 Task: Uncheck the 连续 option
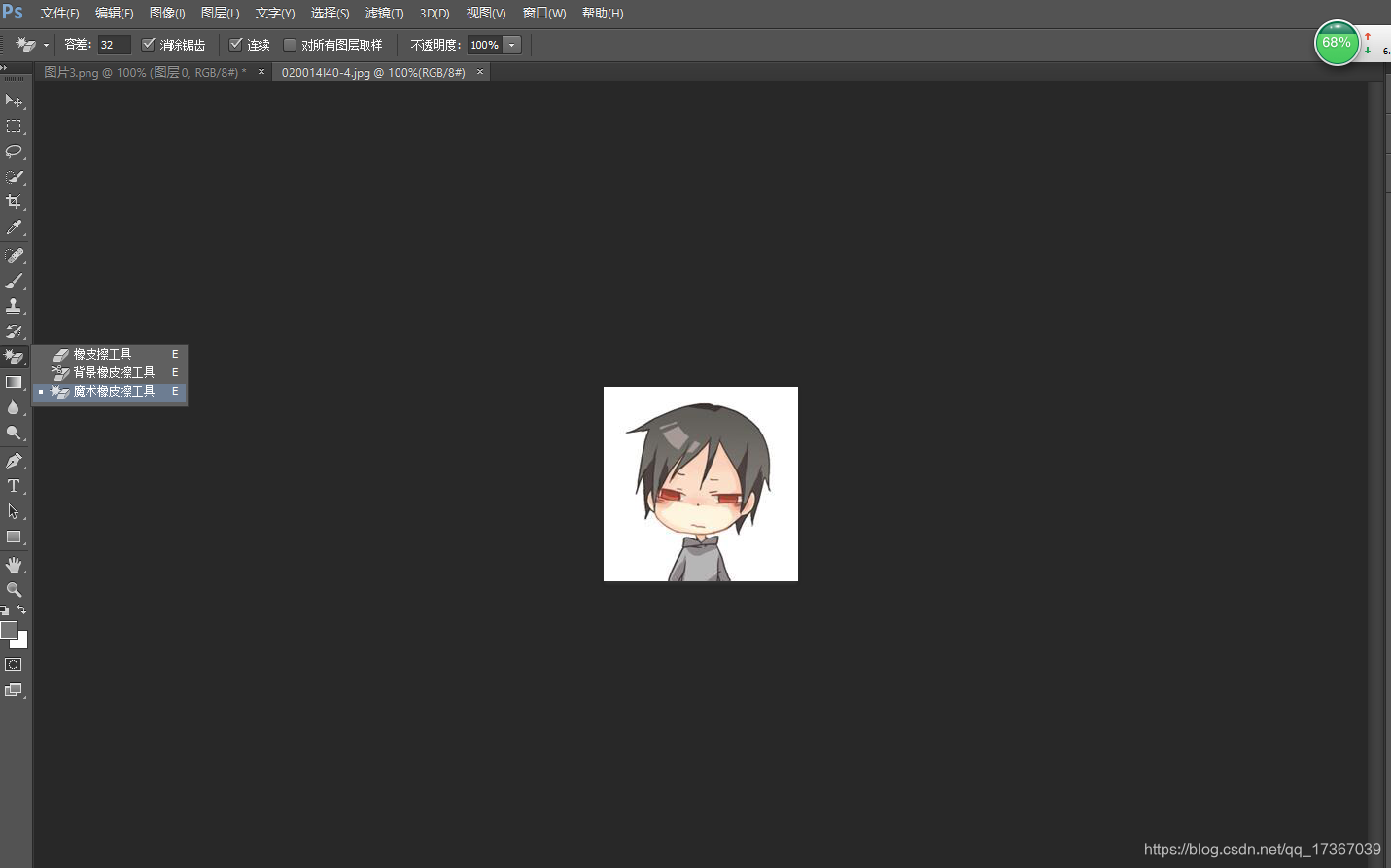234,44
